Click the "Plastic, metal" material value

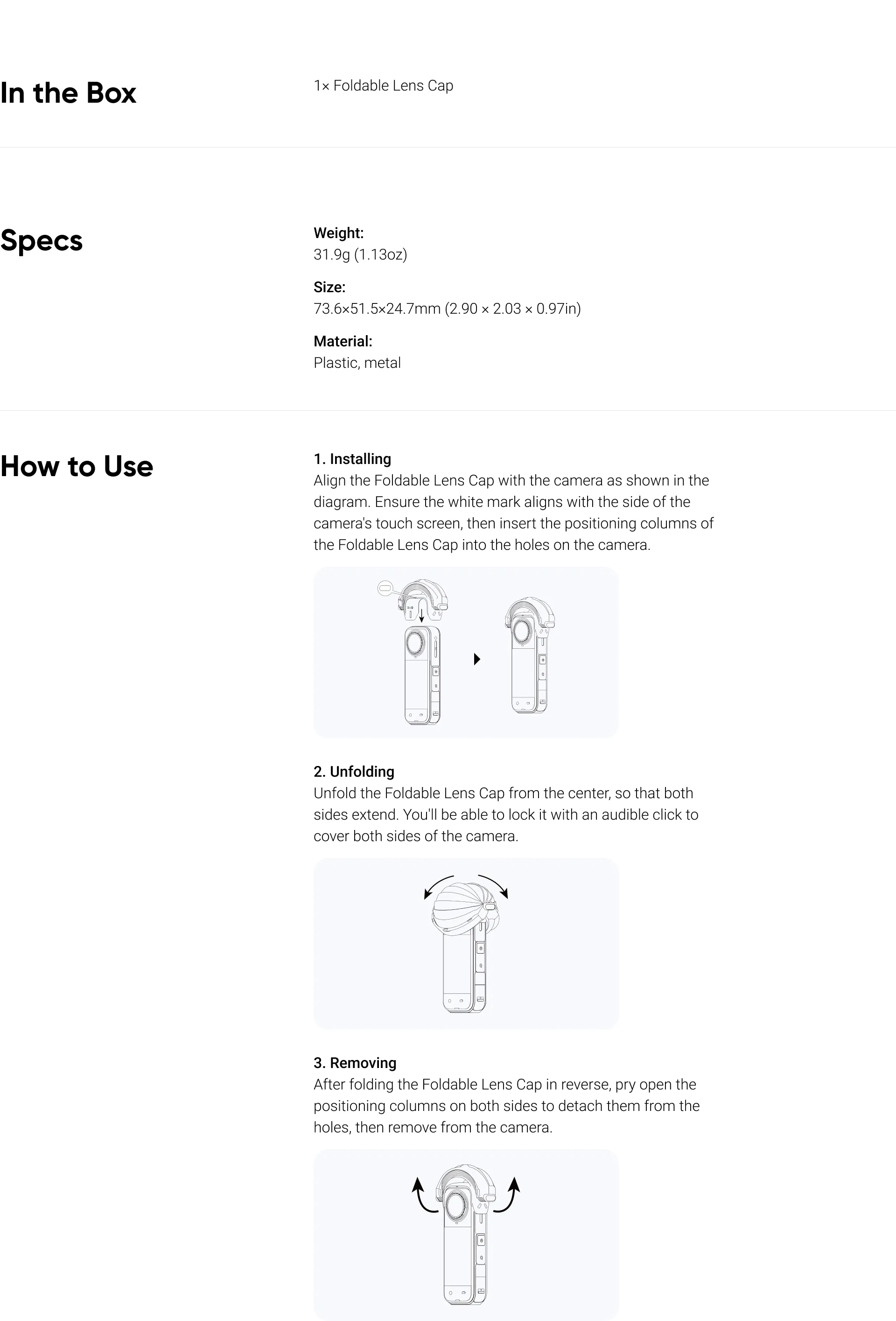coord(357,363)
